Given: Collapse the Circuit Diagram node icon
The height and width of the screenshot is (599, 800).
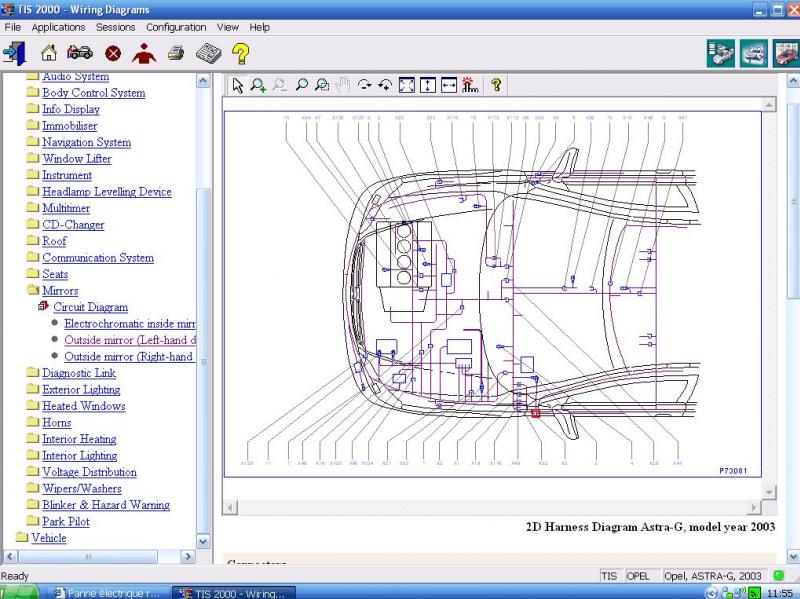Looking at the screenshot, I should coord(43,306).
